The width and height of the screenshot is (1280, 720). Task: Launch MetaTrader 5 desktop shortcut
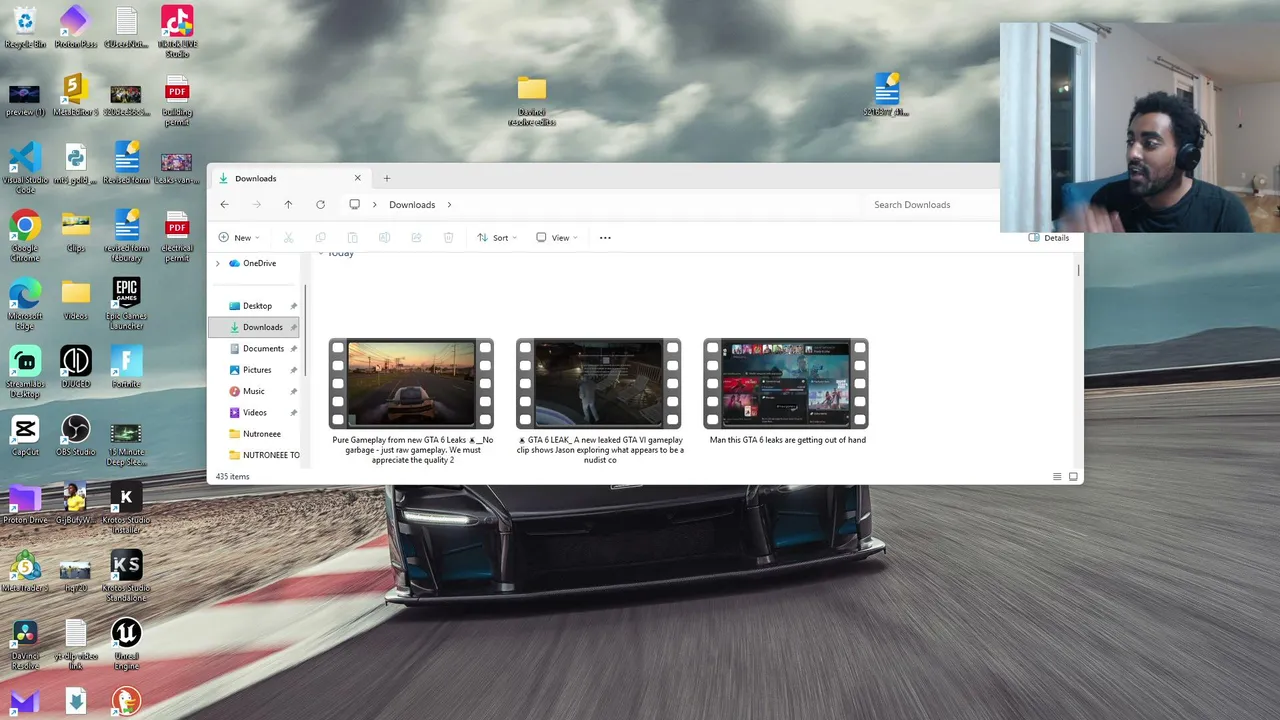coord(25,571)
